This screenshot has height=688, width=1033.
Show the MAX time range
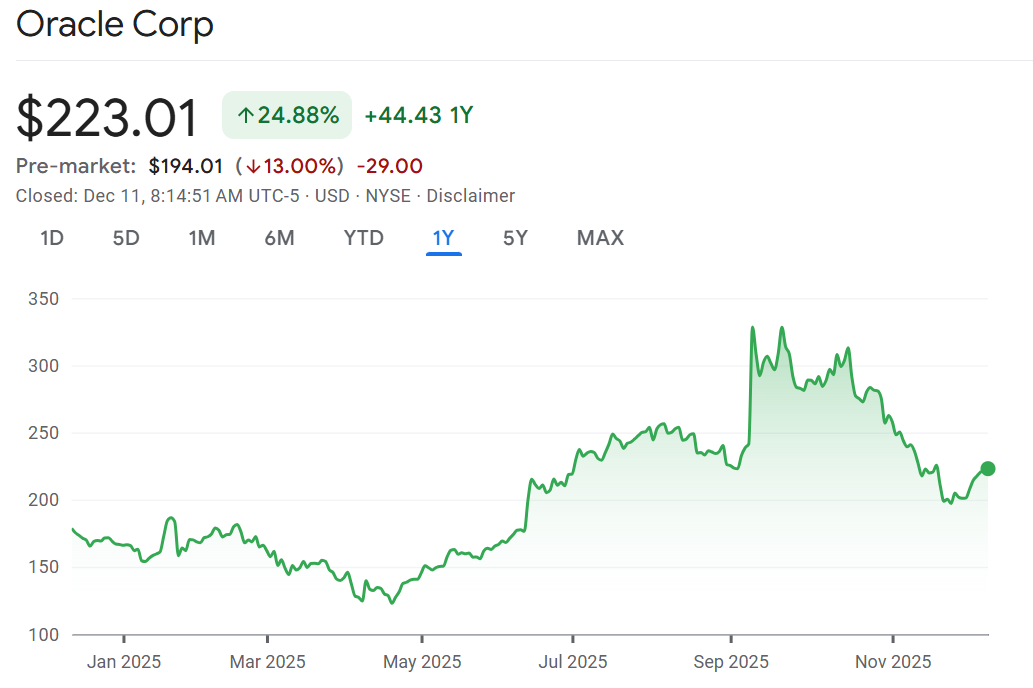[600, 238]
